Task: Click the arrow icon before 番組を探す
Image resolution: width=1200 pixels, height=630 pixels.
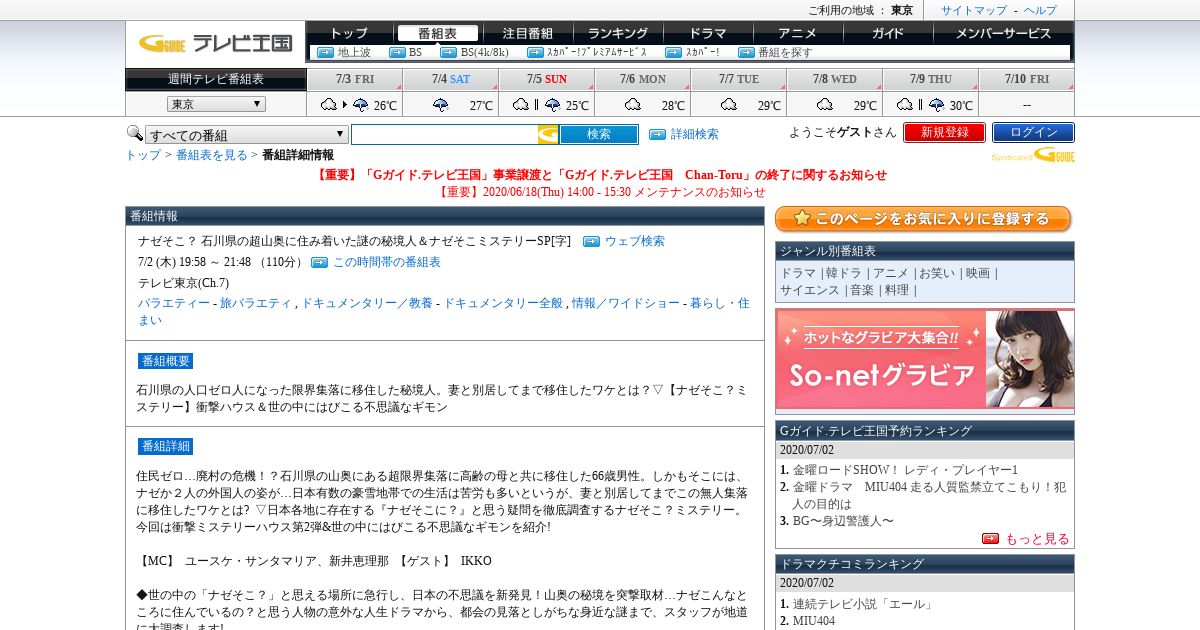Action: pyautogui.click(x=746, y=52)
